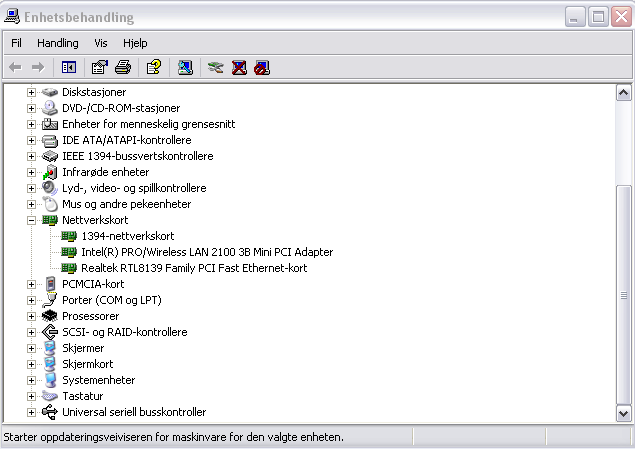Click the vertical scrollbar thumb

click(x=623, y=295)
